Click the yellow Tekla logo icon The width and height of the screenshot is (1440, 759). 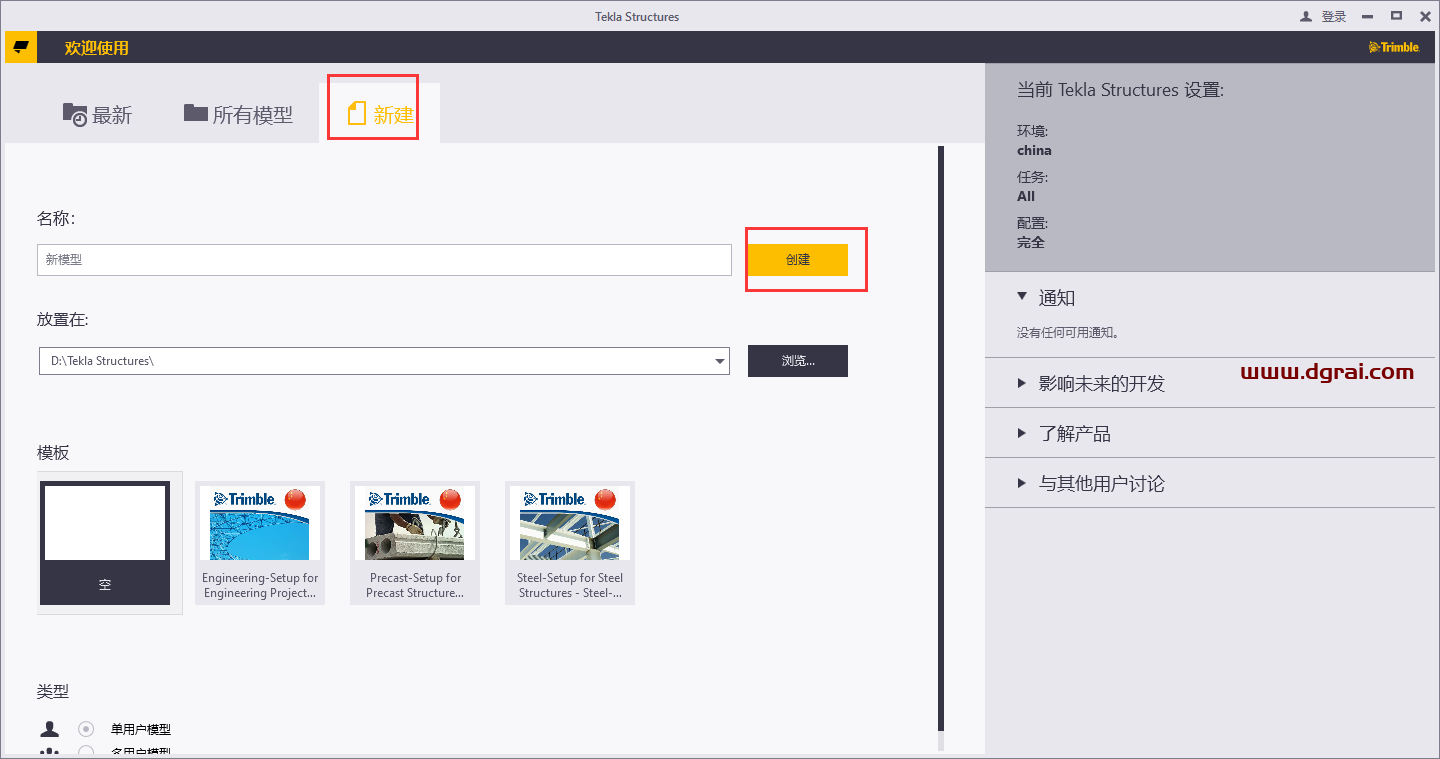[20, 47]
